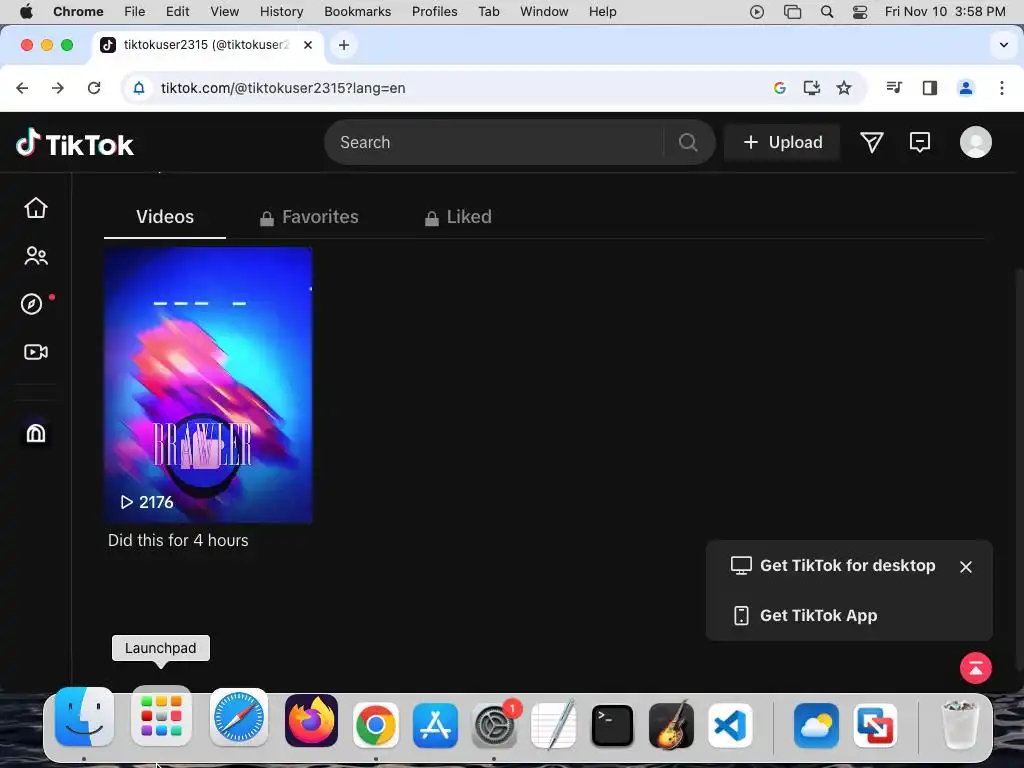This screenshot has height=768, width=1024.
Task: Open the Apple menu
Action: [26, 12]
